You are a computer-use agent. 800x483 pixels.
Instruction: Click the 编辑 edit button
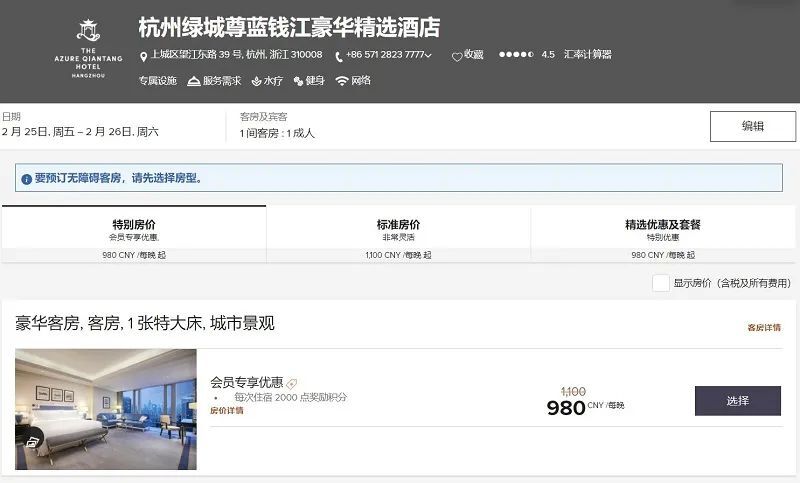click(753, 126)
